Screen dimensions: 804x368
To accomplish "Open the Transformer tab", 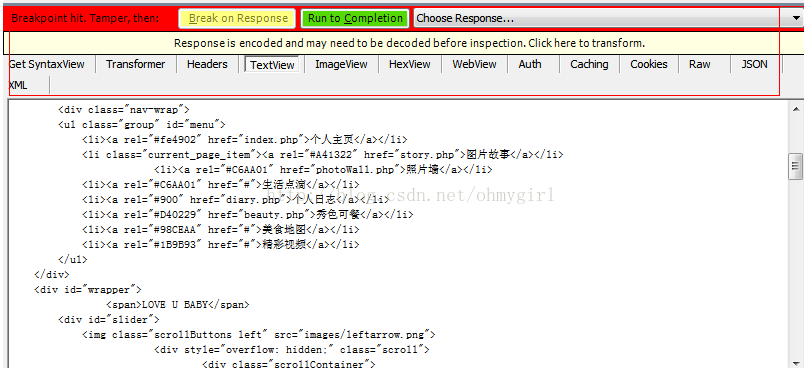I will point(135,64).
